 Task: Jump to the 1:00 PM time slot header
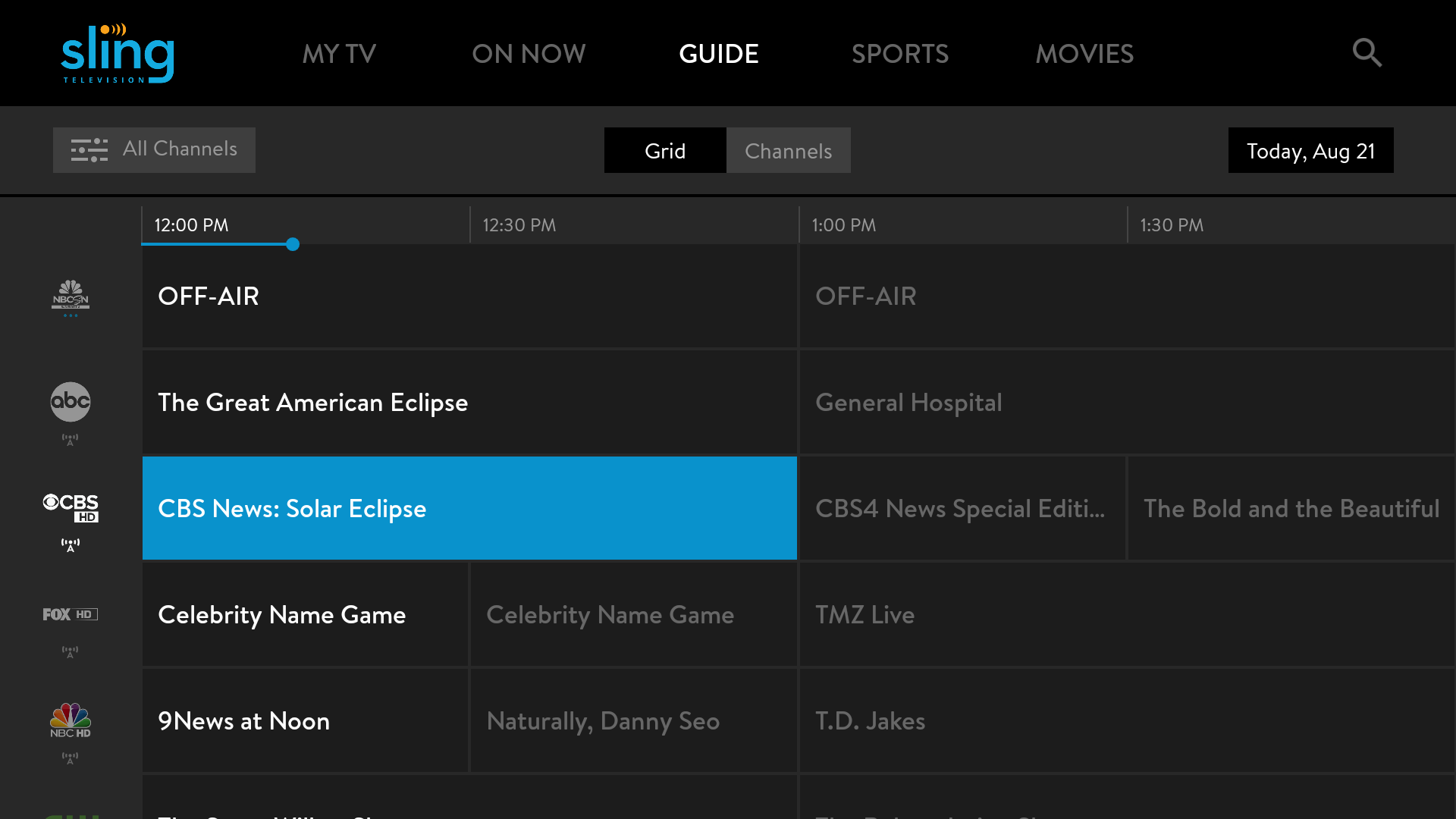tap(843, 225)
